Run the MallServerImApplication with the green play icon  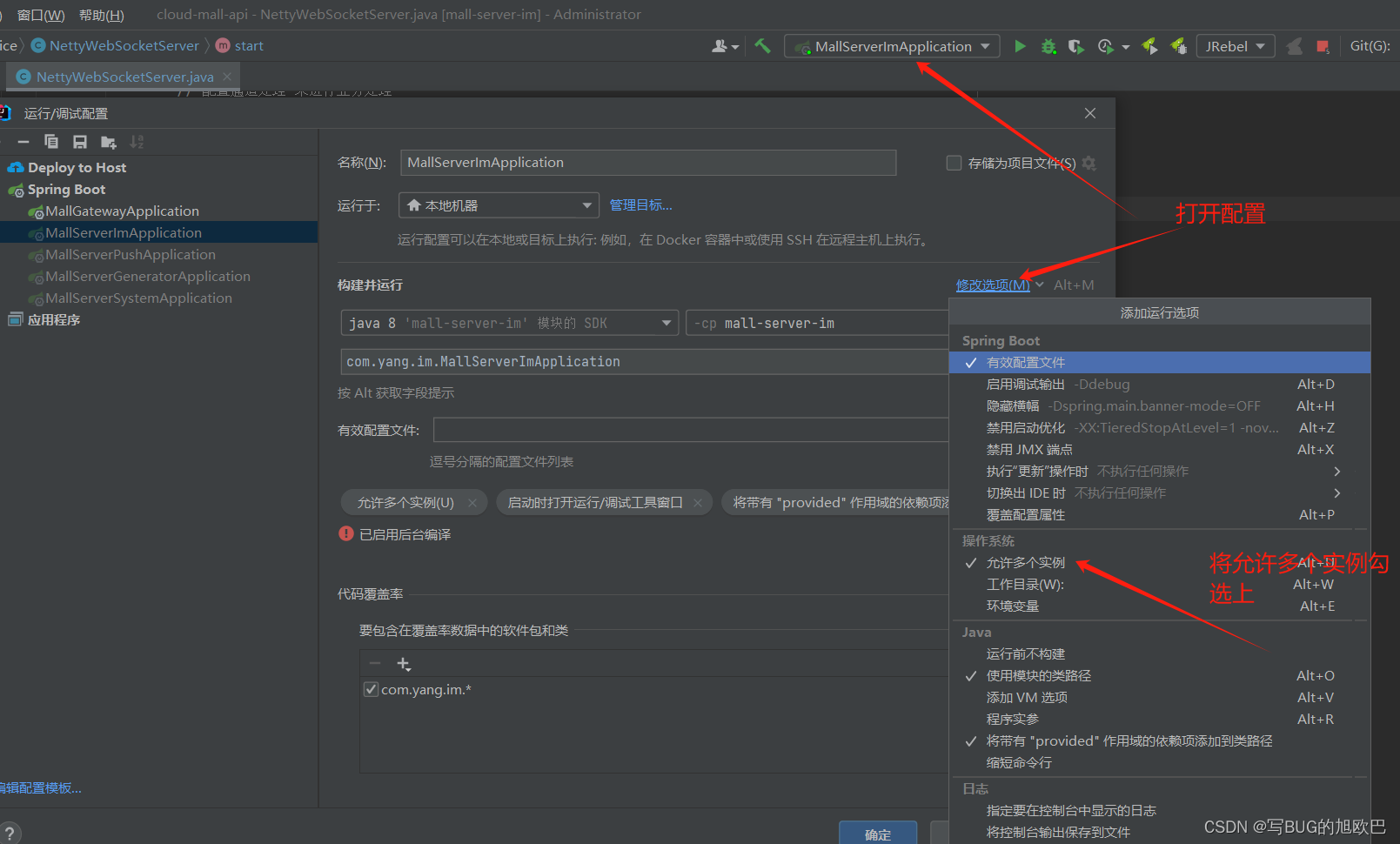click(1020, 45)
